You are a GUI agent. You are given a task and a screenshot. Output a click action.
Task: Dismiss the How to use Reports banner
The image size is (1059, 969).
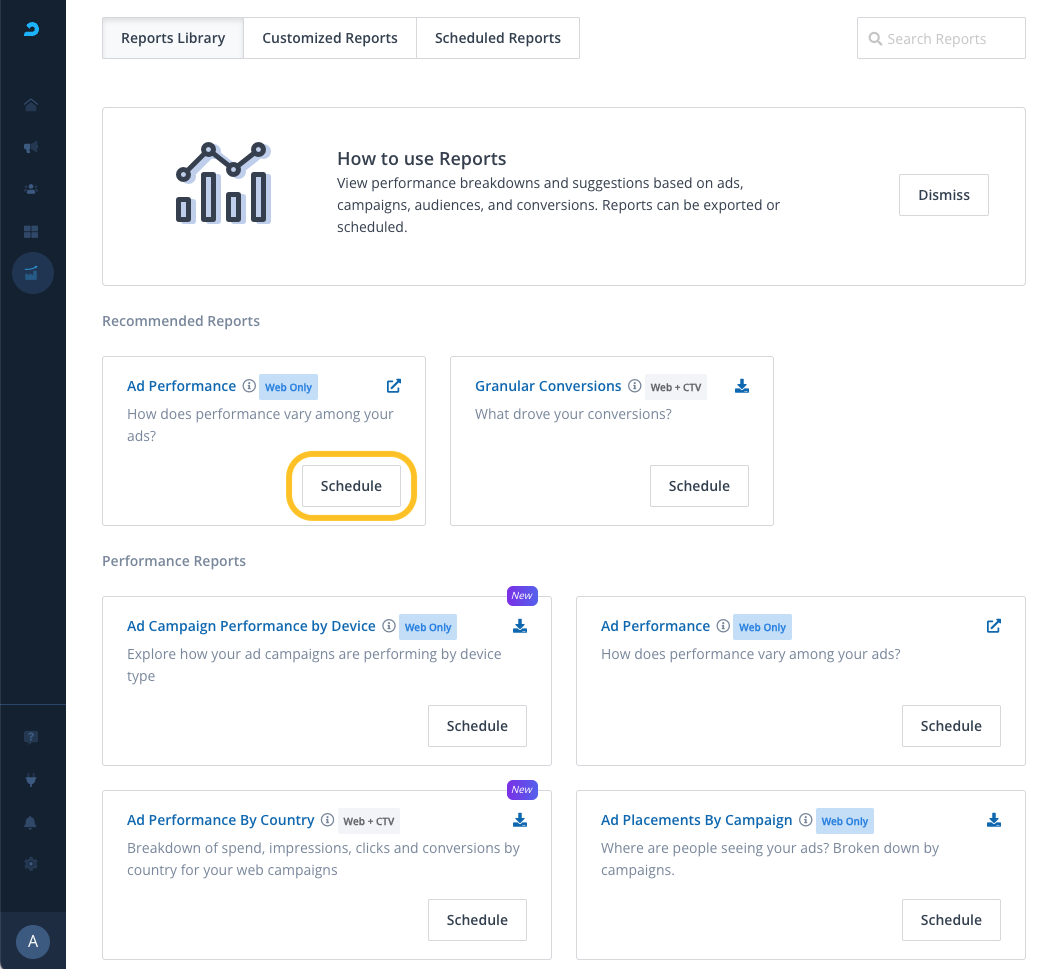point(944,195)
